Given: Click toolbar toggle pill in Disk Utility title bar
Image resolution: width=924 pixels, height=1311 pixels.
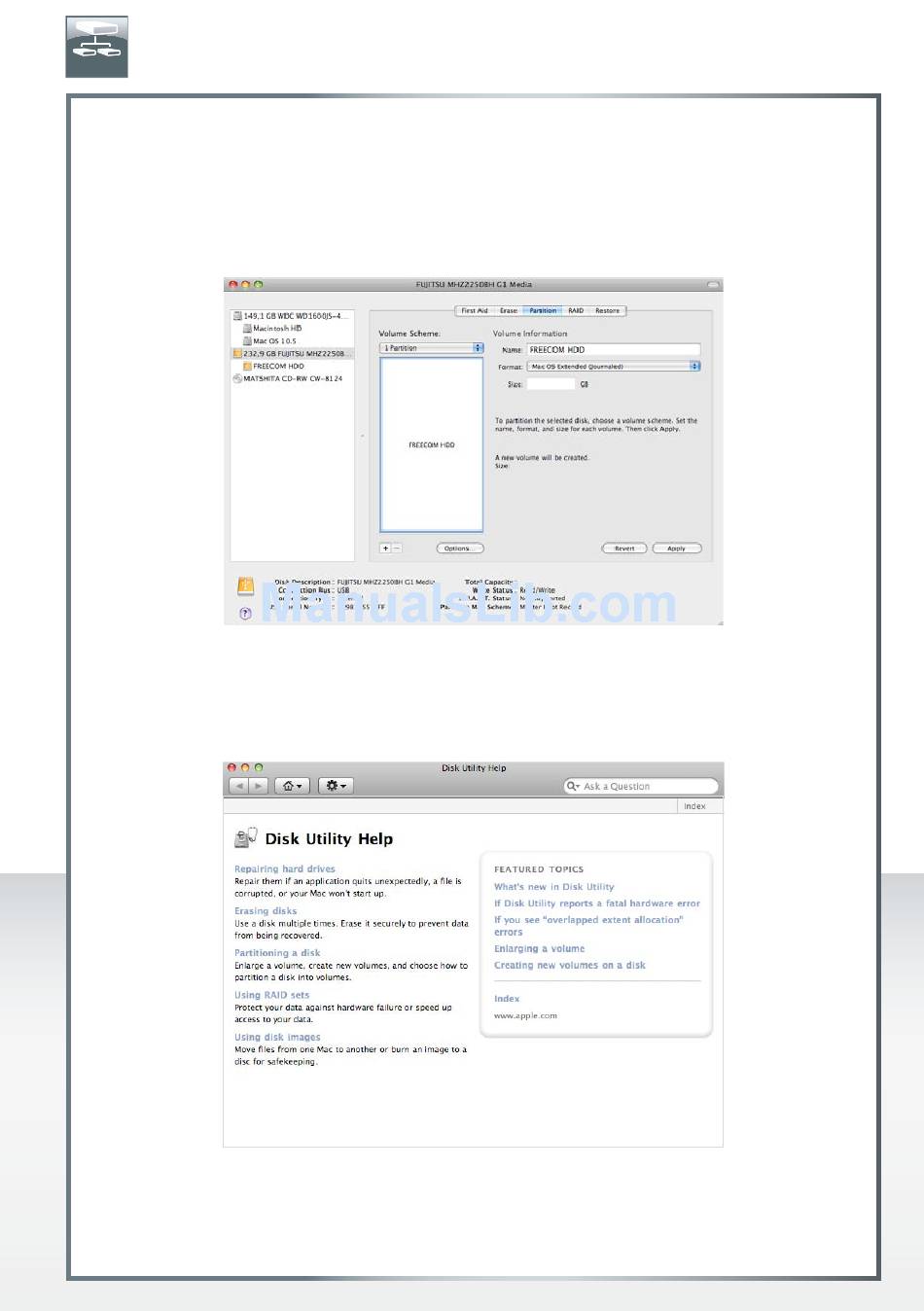Looking at the screenshot, I should click(x=713, y=285).
